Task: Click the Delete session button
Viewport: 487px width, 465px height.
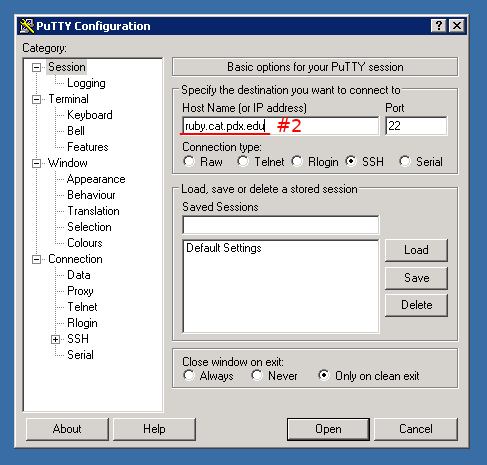Action: [416, 305]
